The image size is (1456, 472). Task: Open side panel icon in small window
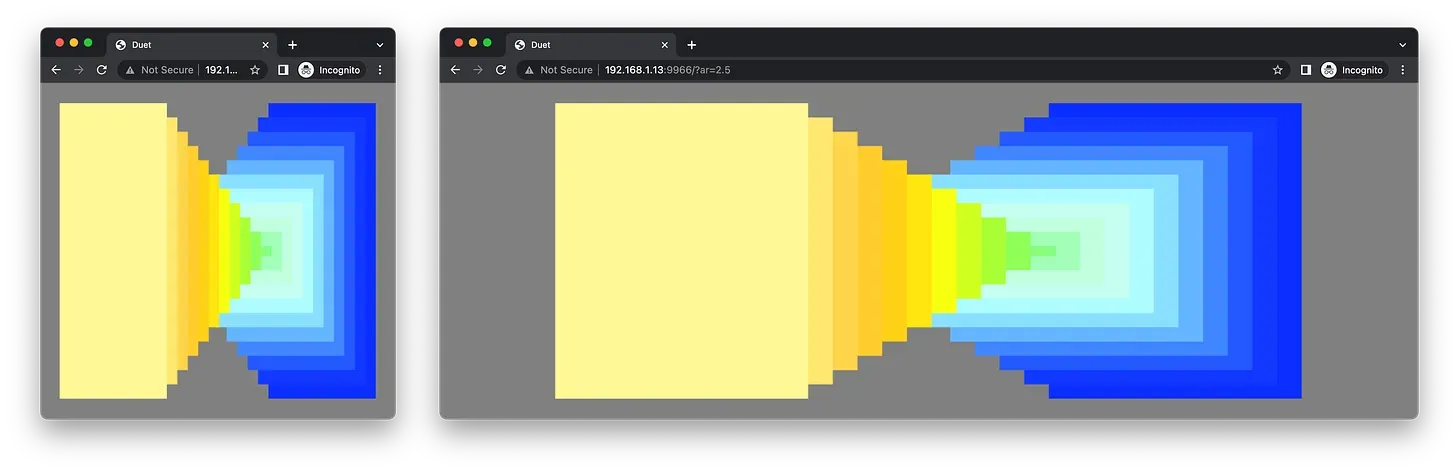click(283, 70)
